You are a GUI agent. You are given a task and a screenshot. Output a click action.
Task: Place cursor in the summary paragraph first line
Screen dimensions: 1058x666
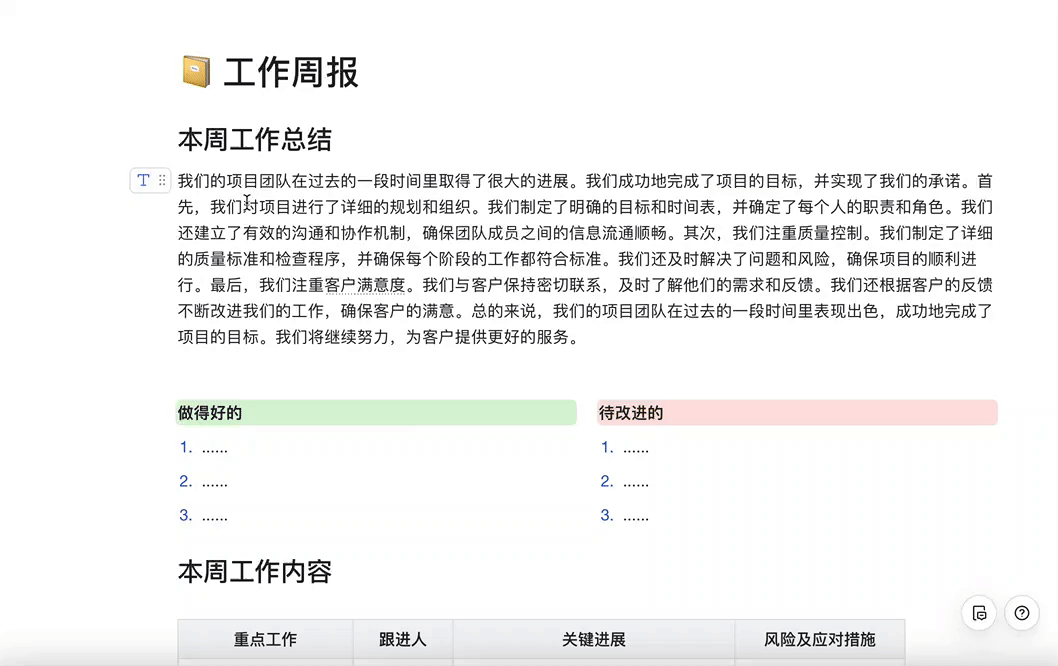[585, 181]
